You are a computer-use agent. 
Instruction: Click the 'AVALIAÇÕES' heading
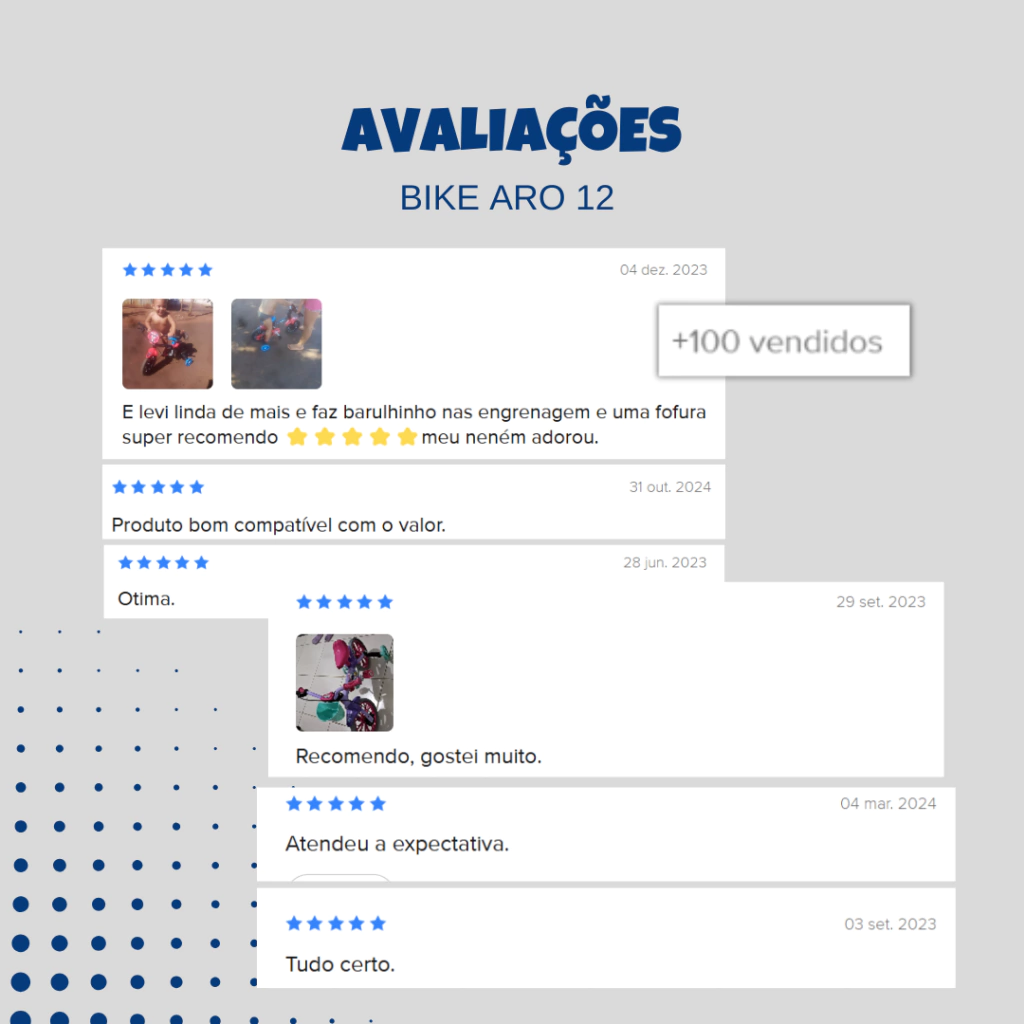[x=511, y=129]
